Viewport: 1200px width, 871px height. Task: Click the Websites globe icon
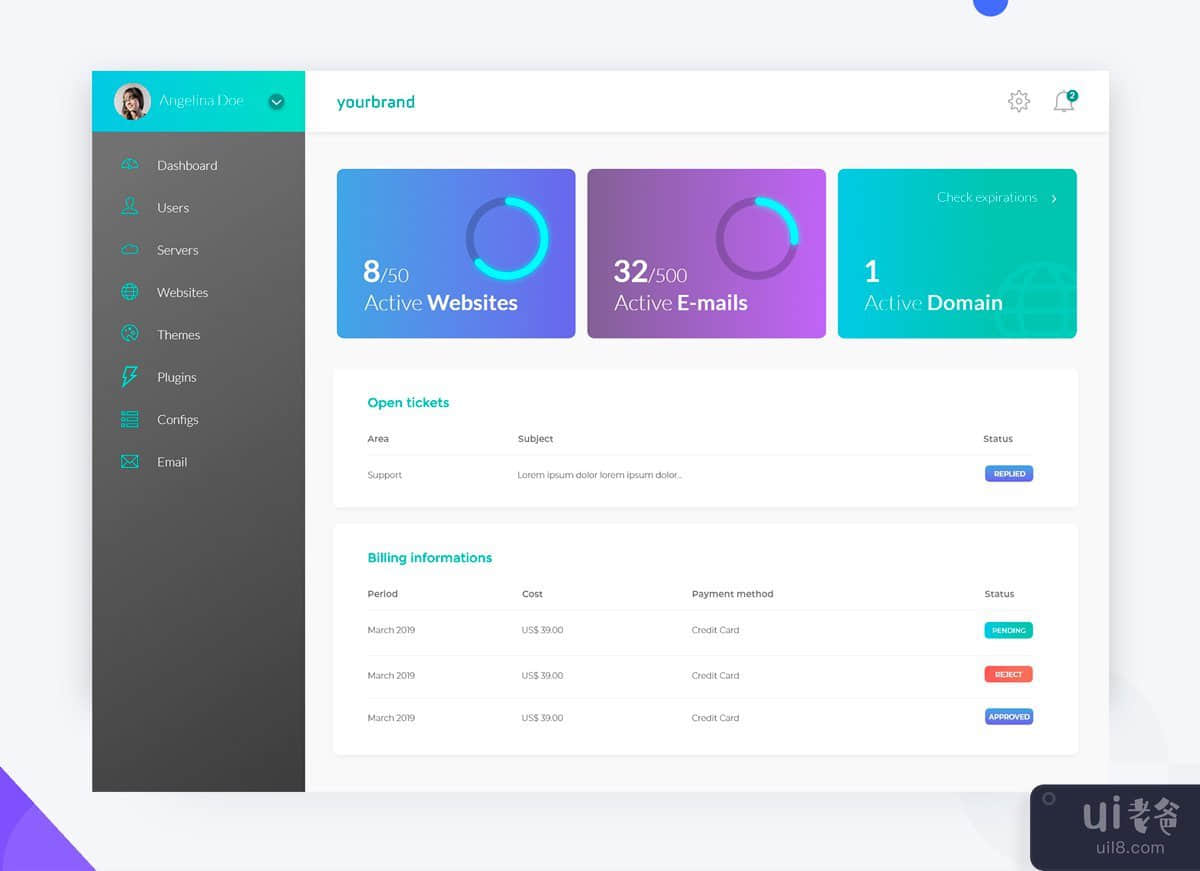[130, 292]
